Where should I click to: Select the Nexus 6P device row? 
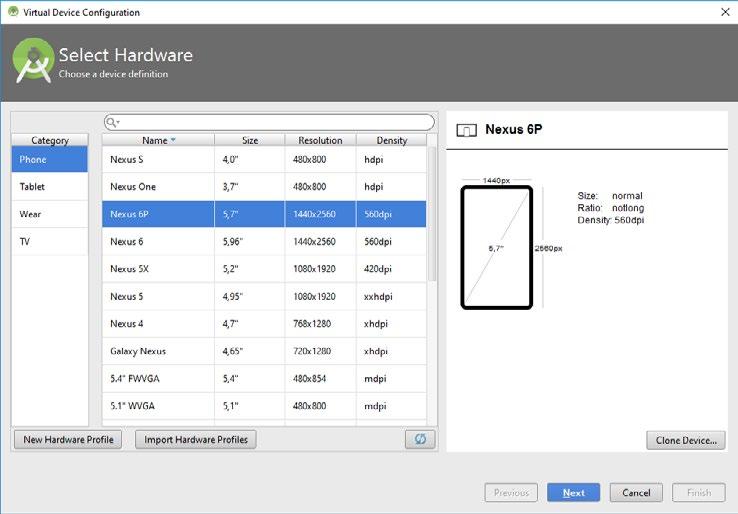[x=264, y=214]
